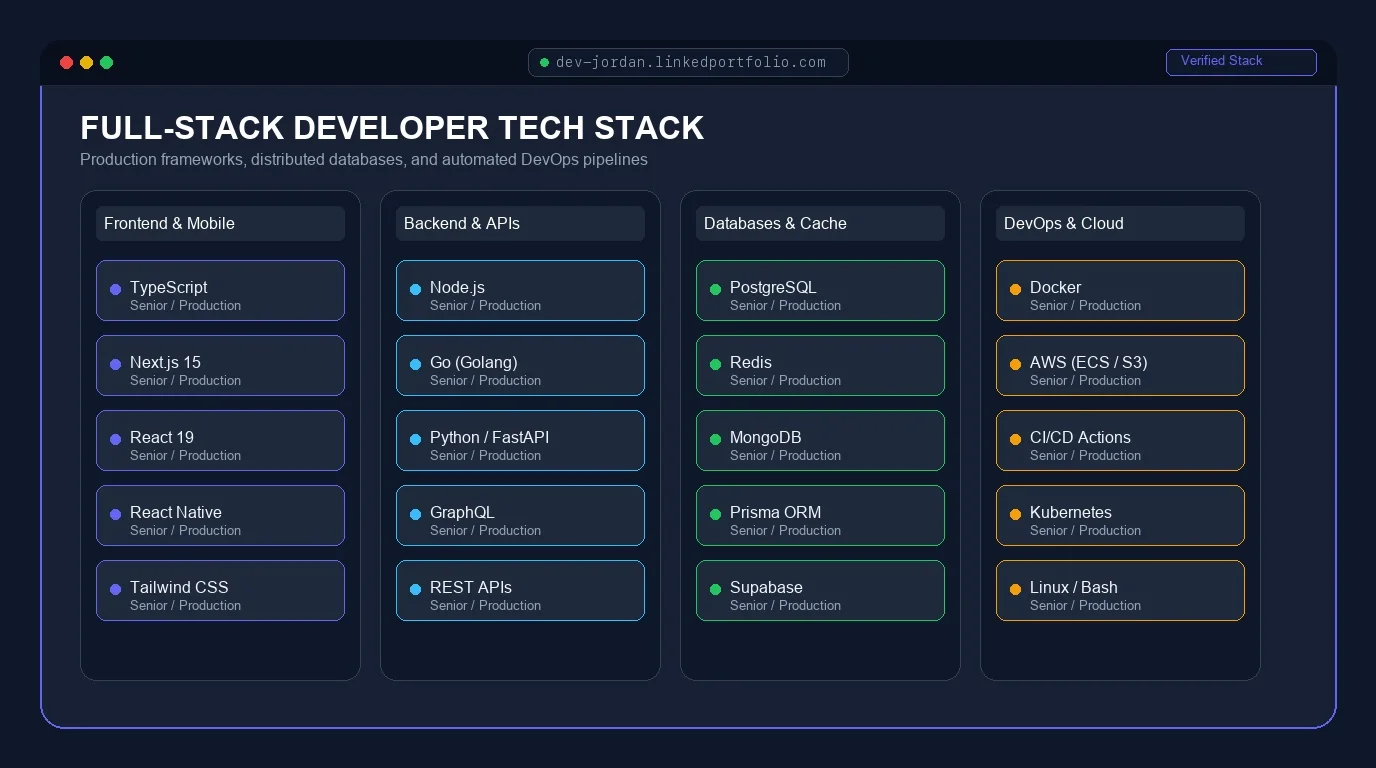This screenshot has width=1376, height=768.
Task: Click the purple dot beside Next.js 15
Action: pos(115,364)
